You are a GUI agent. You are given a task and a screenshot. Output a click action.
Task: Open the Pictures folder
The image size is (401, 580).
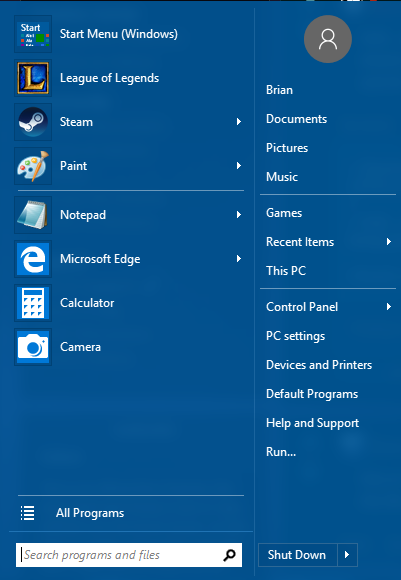[287, 148]
